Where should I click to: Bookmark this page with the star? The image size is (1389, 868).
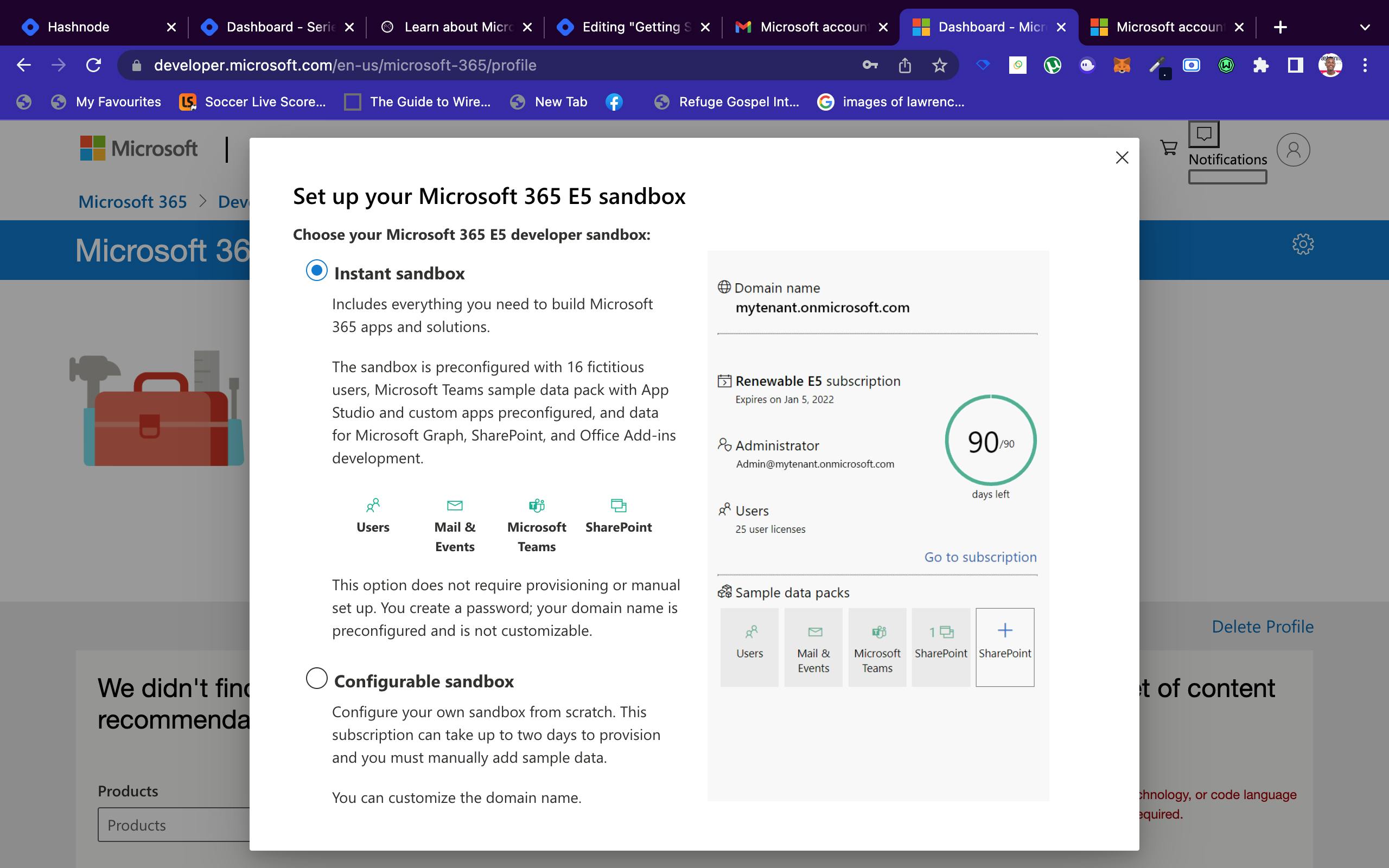point(939,65)
